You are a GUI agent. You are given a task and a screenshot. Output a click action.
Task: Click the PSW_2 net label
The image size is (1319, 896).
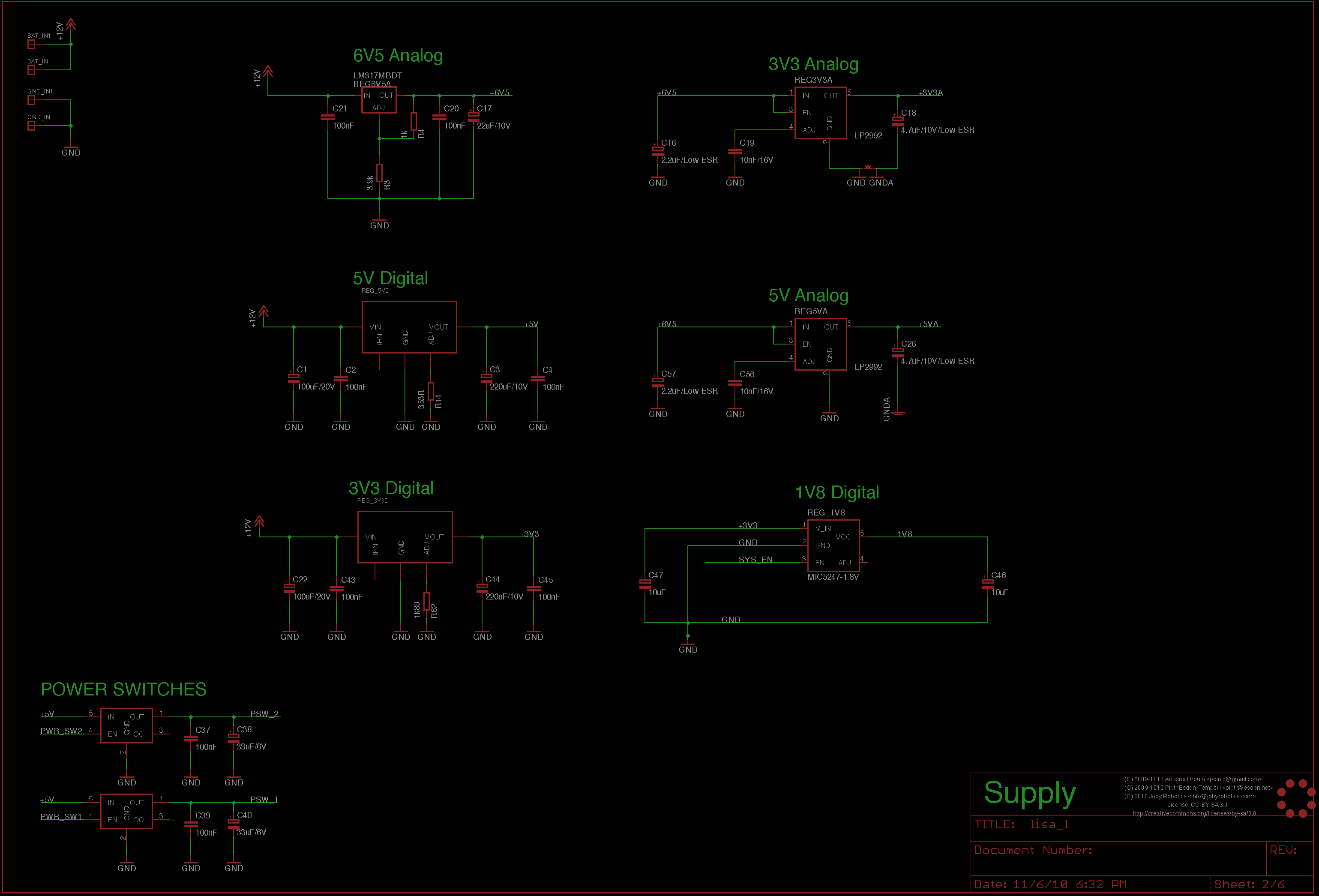pos(264,713)
